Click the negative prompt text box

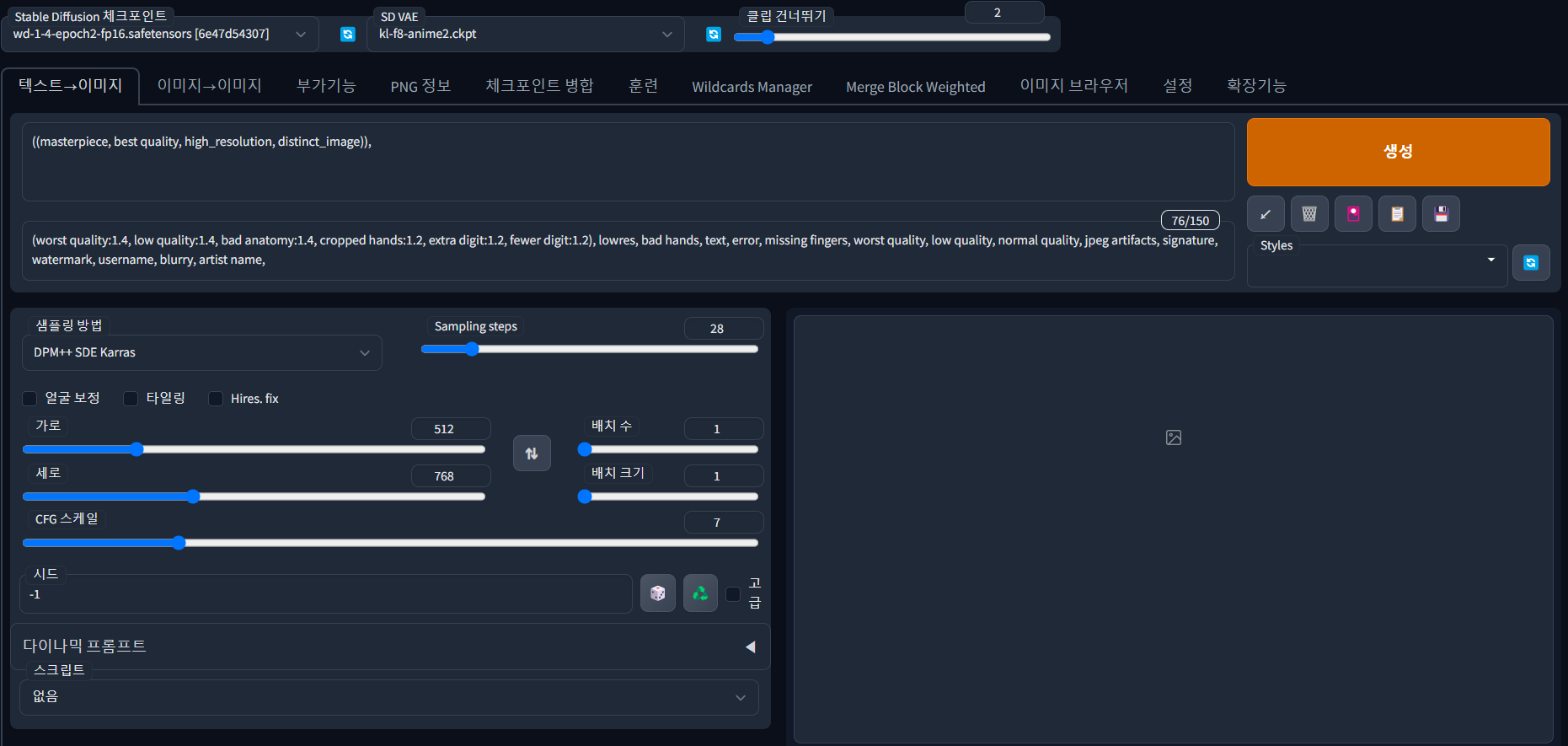(628, 250)
